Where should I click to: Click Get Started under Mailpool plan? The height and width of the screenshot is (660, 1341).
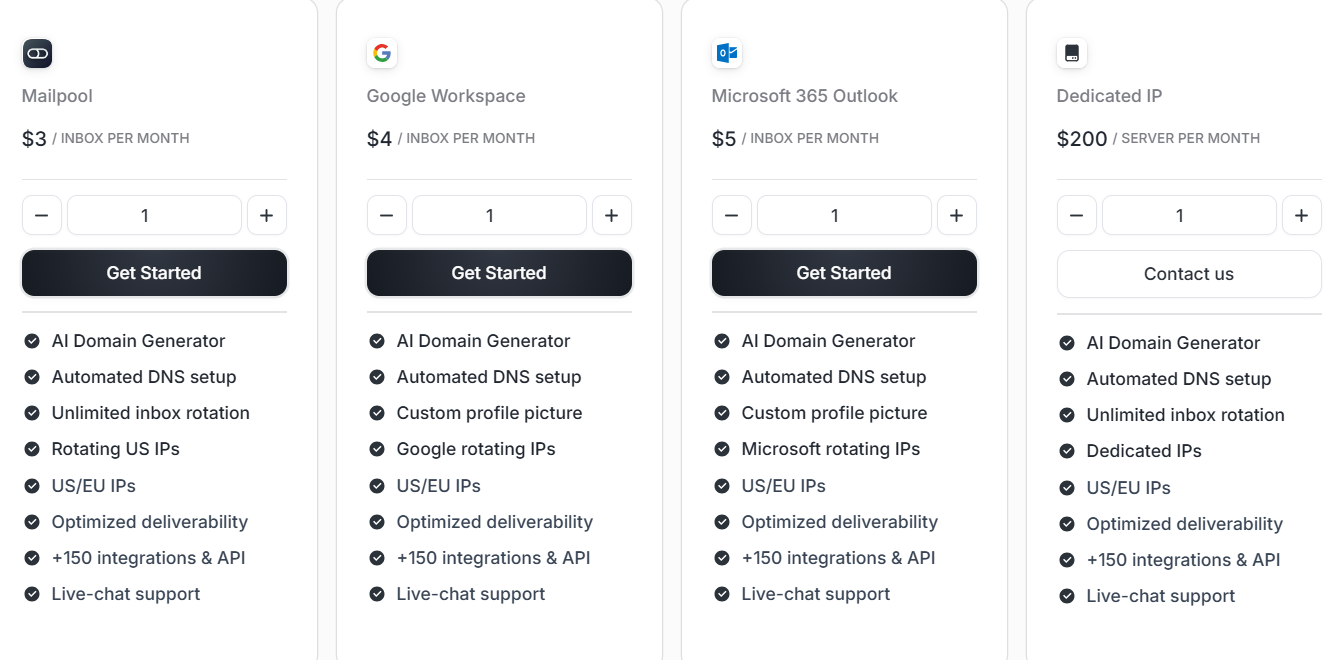tap(154, 272)
